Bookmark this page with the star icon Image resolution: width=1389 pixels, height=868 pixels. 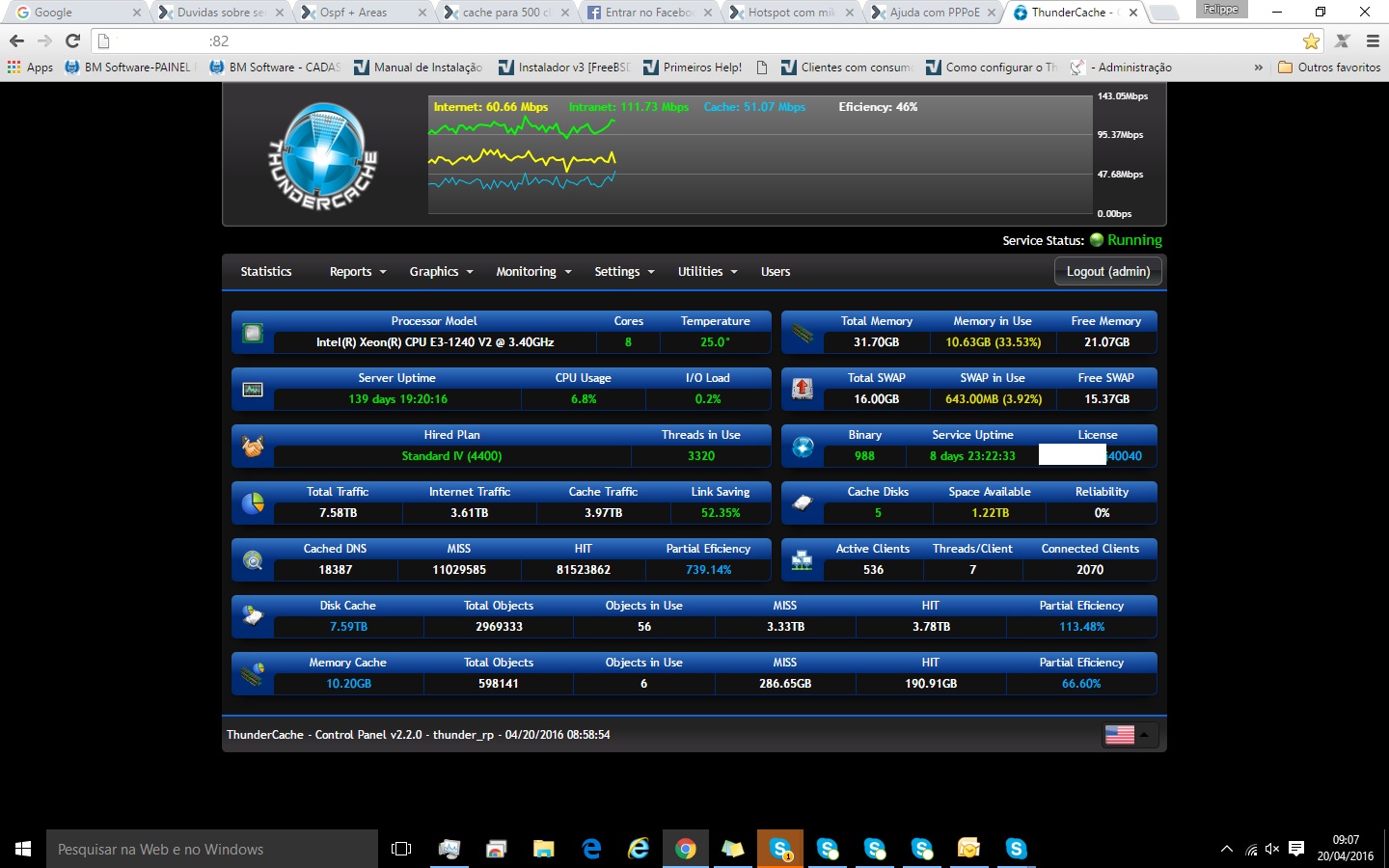click(1311, 41)
